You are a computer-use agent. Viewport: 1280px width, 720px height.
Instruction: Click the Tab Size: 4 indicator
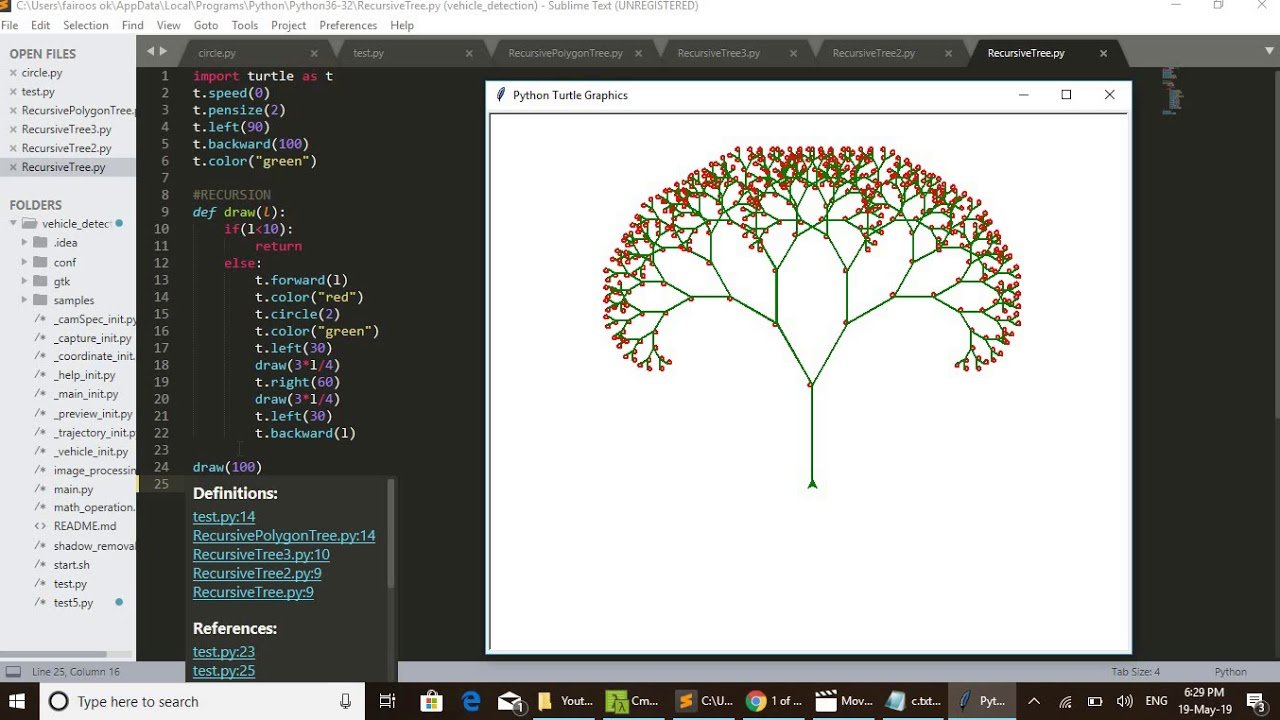1135,672
